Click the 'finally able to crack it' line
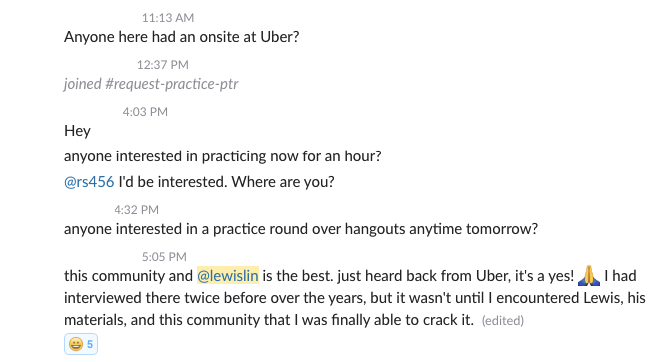Screen dimensions: 670x362 269,320
